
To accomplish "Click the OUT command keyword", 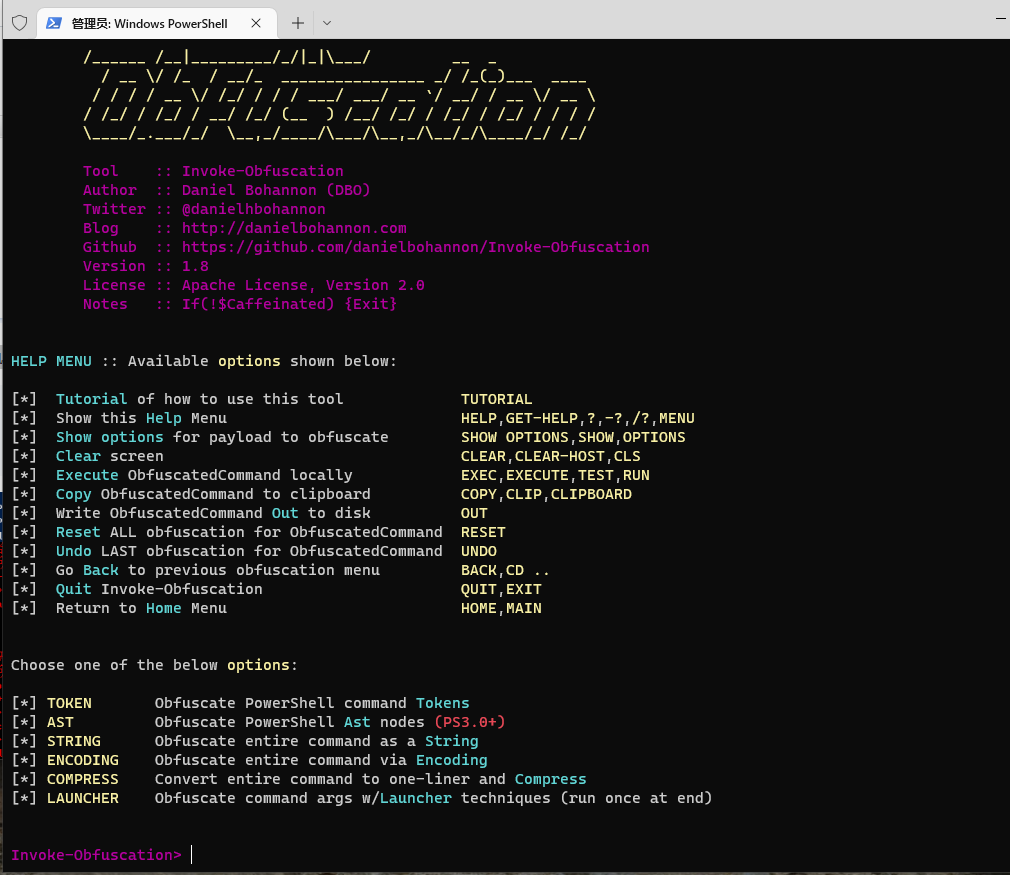I will (x=474, y=513).
